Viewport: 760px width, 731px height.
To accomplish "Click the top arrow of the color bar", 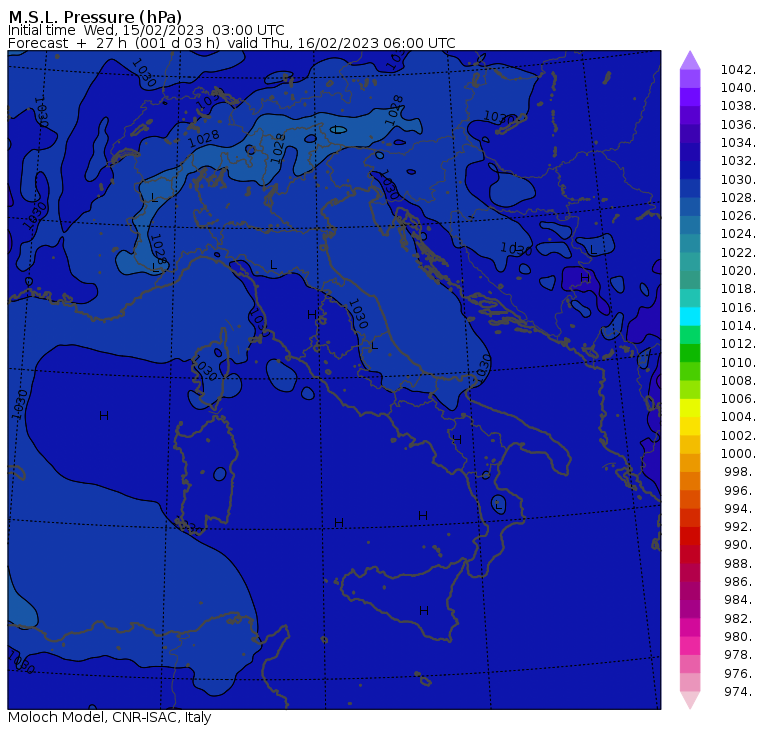I will pos(690,60).
